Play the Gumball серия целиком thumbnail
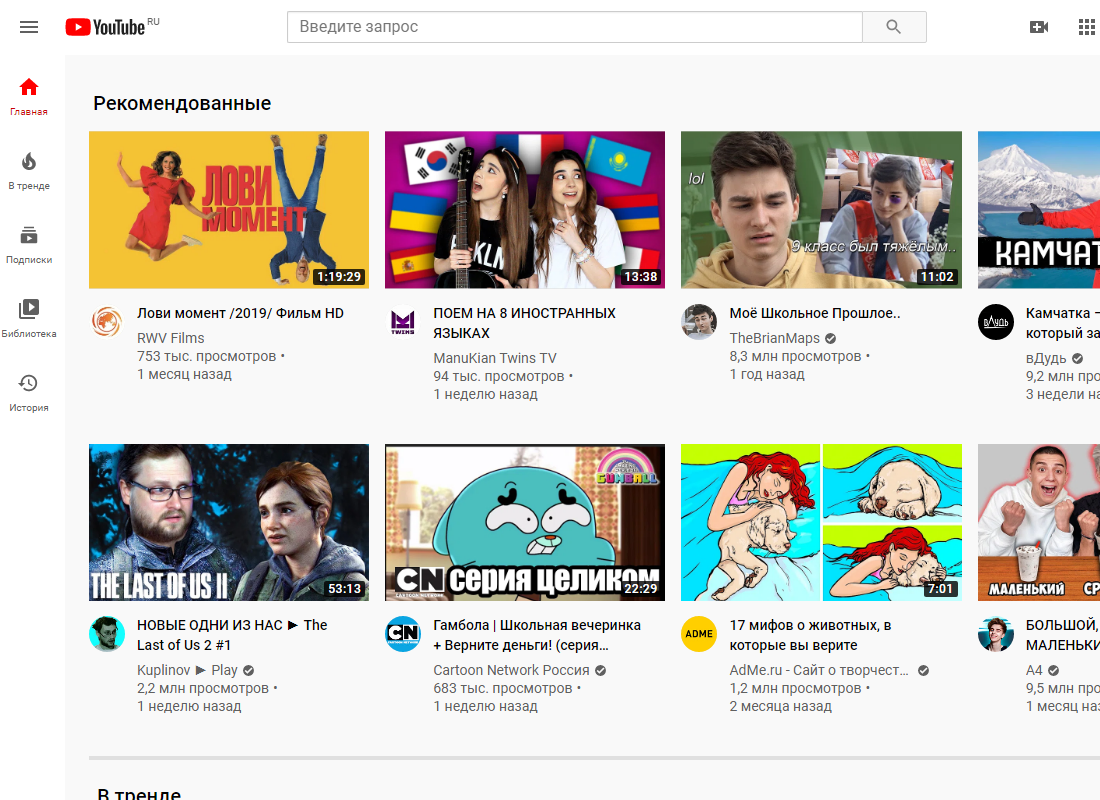 [x=525, y=522]
